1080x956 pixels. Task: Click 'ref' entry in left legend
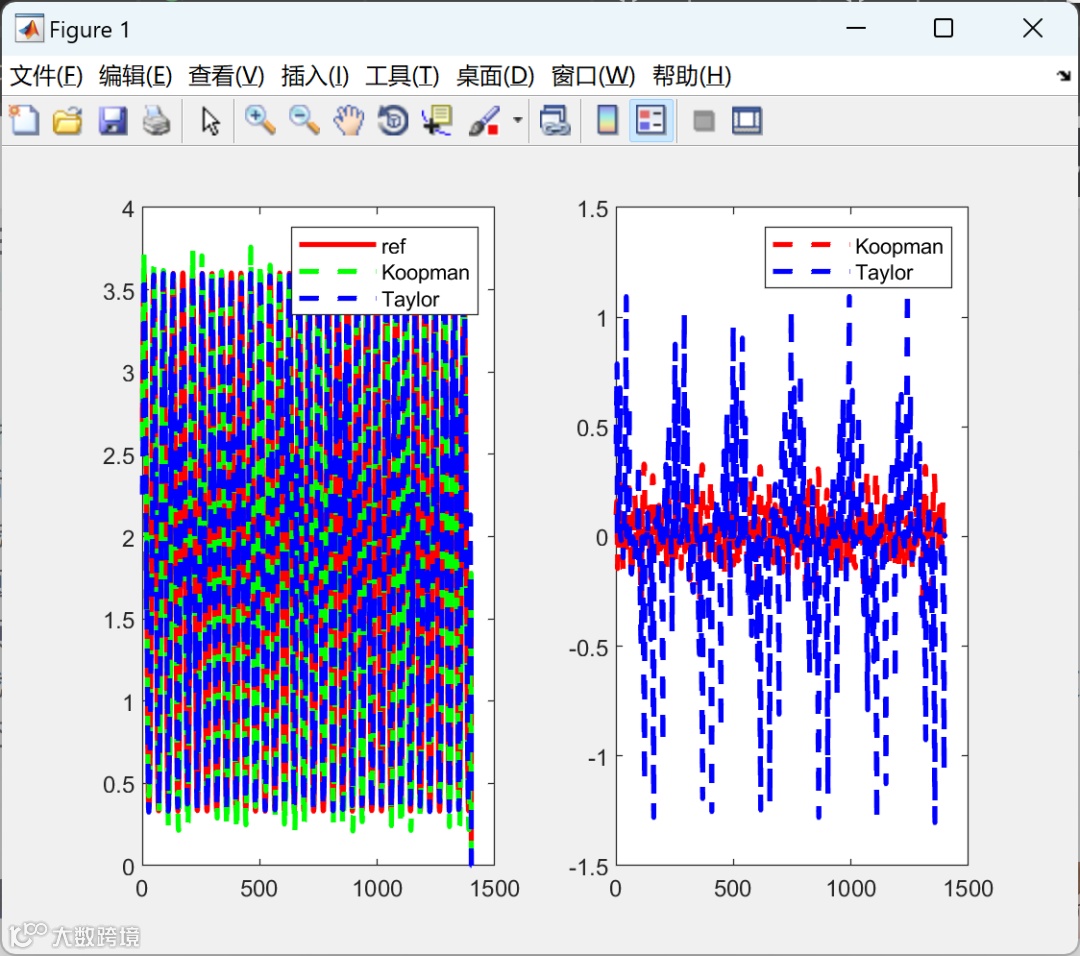[393, 246]
